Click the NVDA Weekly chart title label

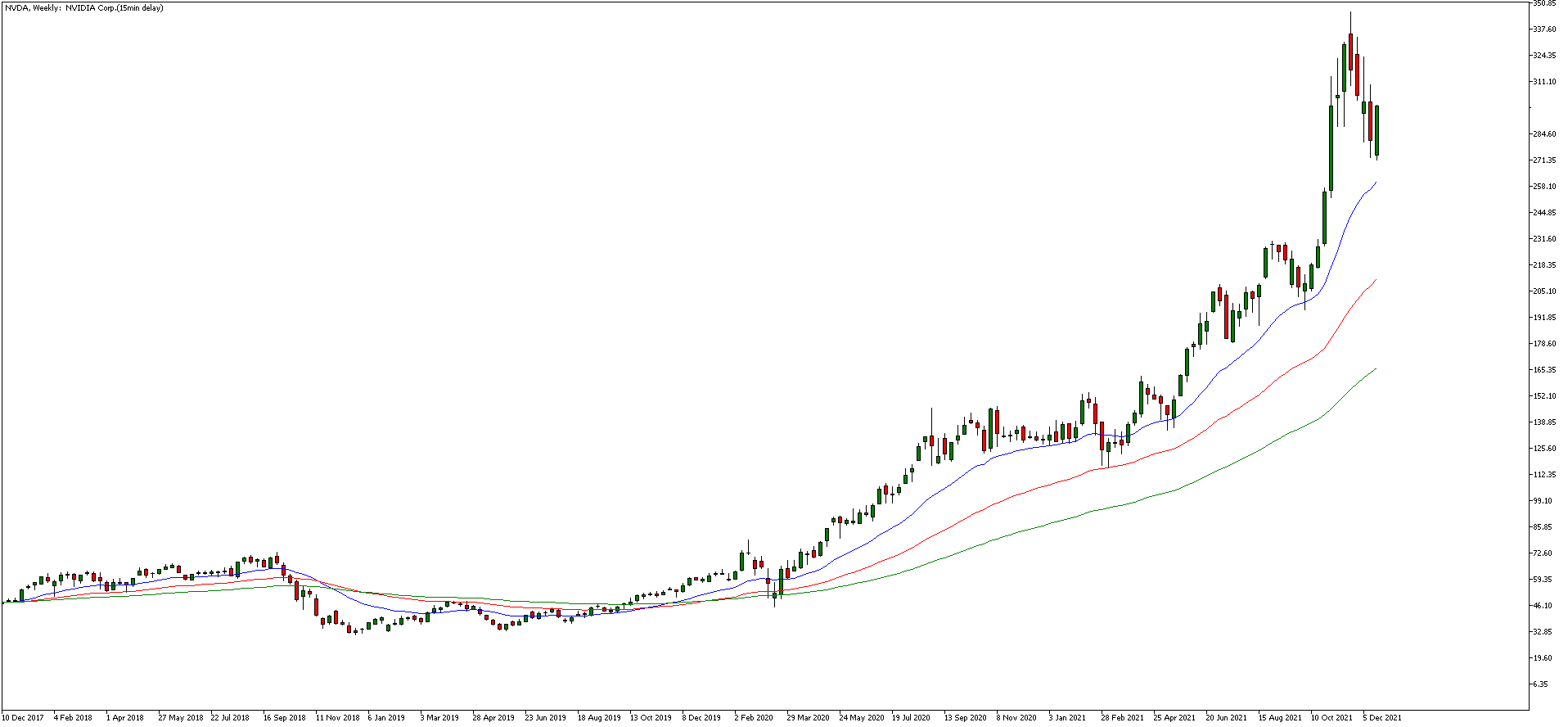(83, 8)
